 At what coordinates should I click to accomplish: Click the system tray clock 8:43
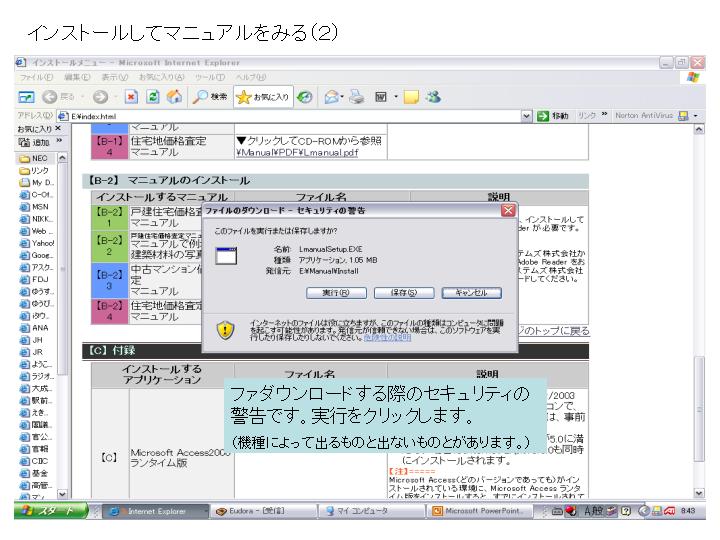[688, 511]
